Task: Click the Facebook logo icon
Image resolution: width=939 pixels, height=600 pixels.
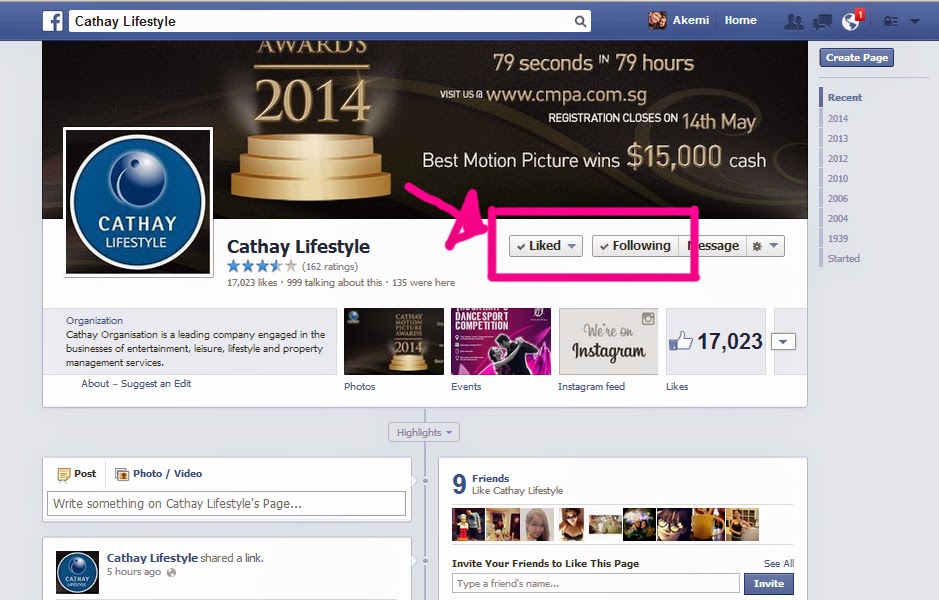Action: click(x=53, y=21)
